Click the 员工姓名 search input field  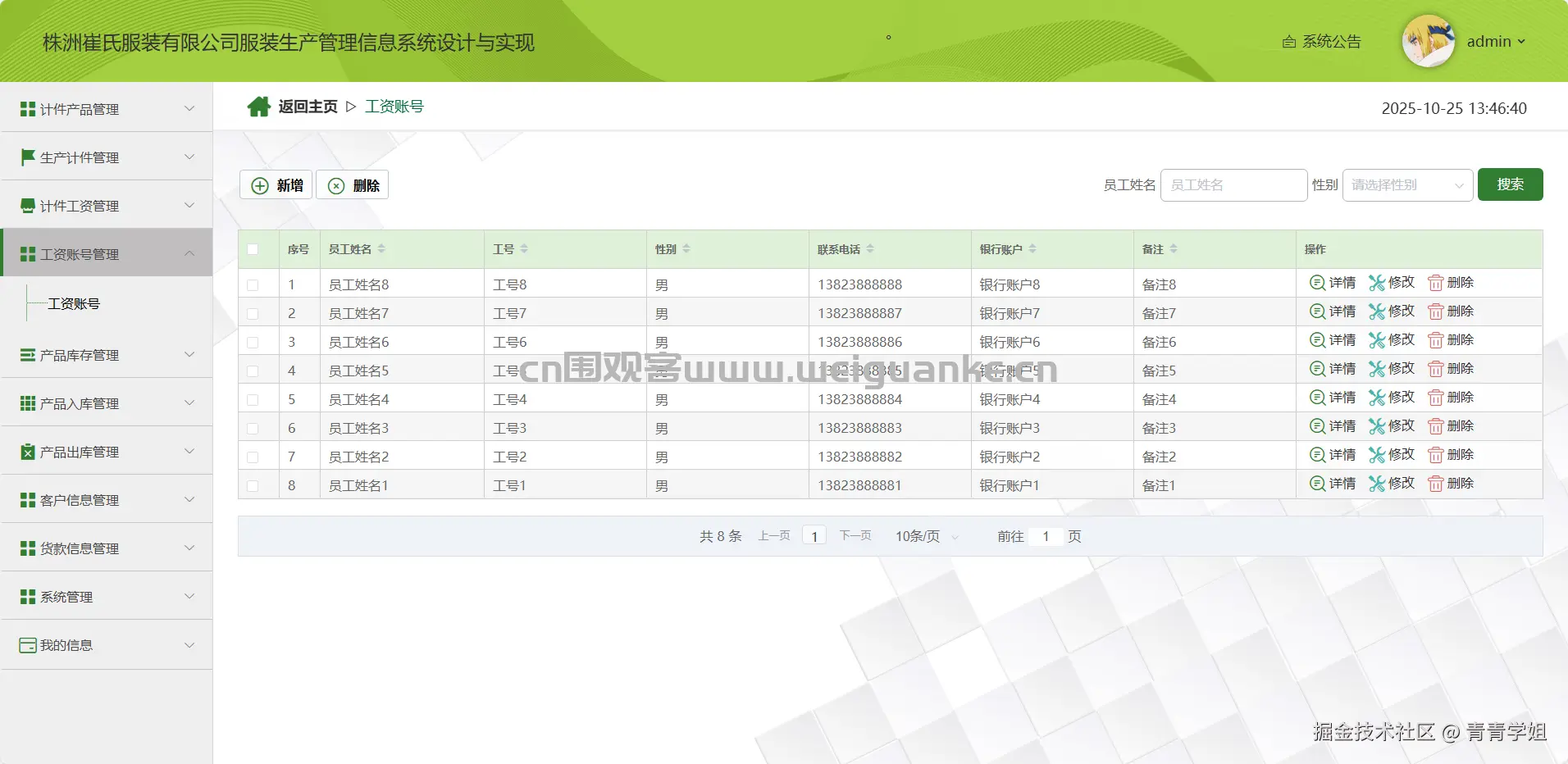(1233, 185)
